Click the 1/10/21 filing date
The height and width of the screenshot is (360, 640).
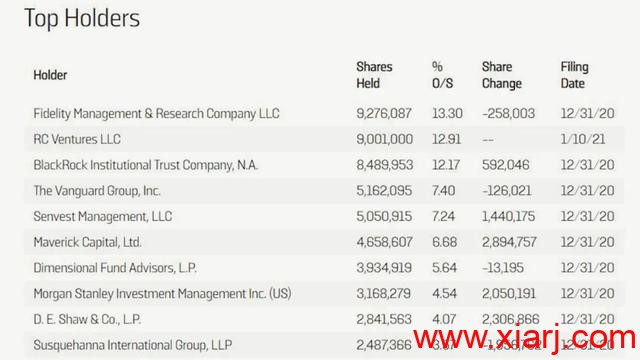[x=583, y=139]
